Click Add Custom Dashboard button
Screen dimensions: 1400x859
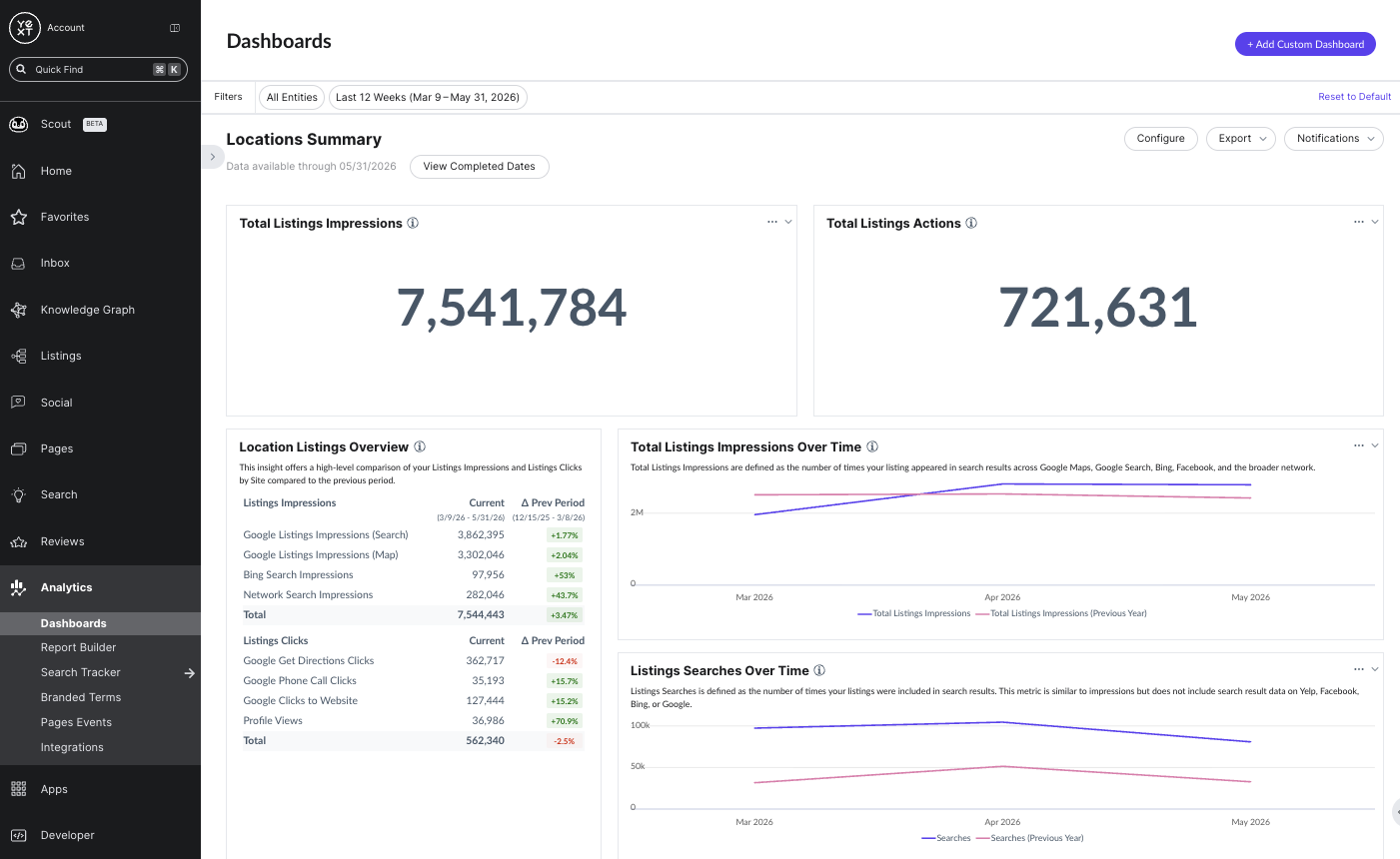click(1305, 44)
